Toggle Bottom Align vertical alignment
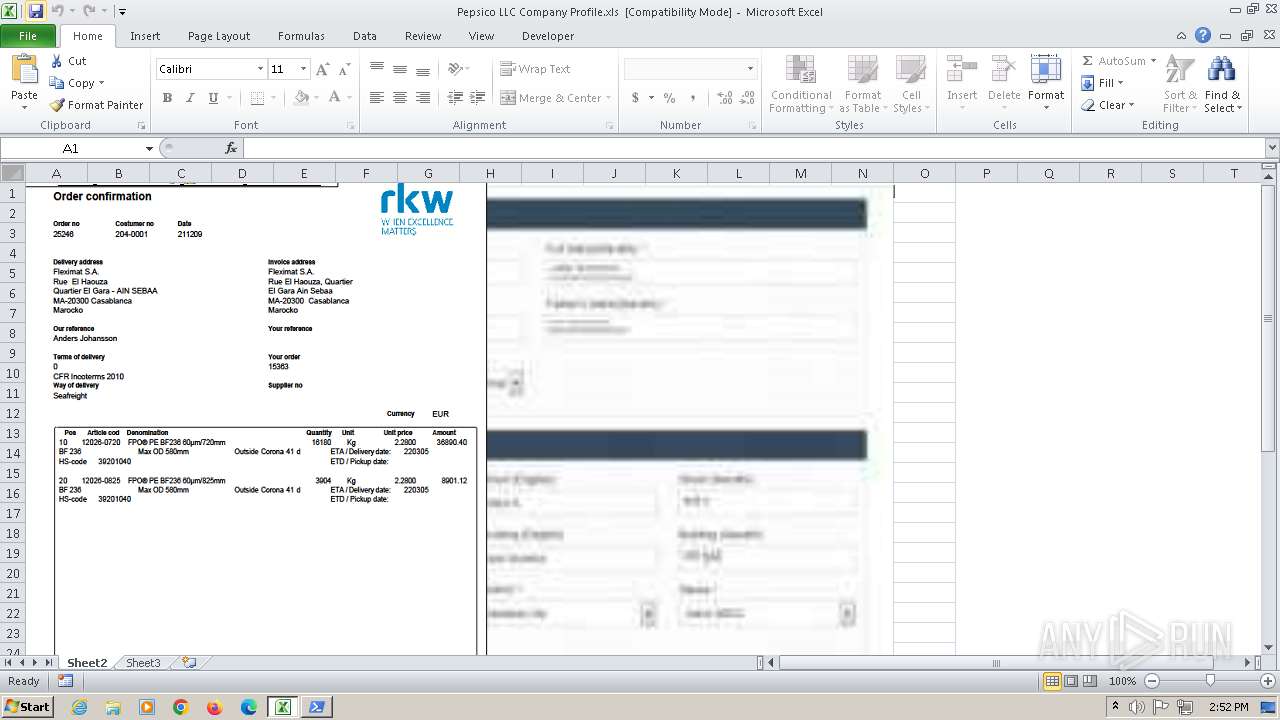 (422, 69)
